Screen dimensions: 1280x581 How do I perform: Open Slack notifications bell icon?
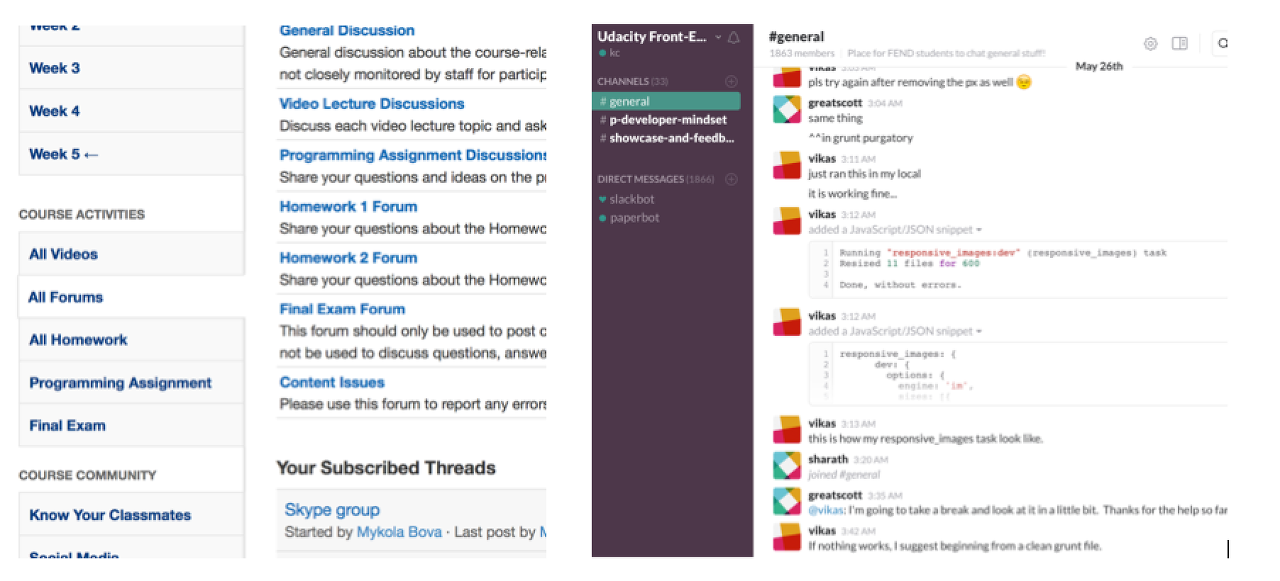733,38
